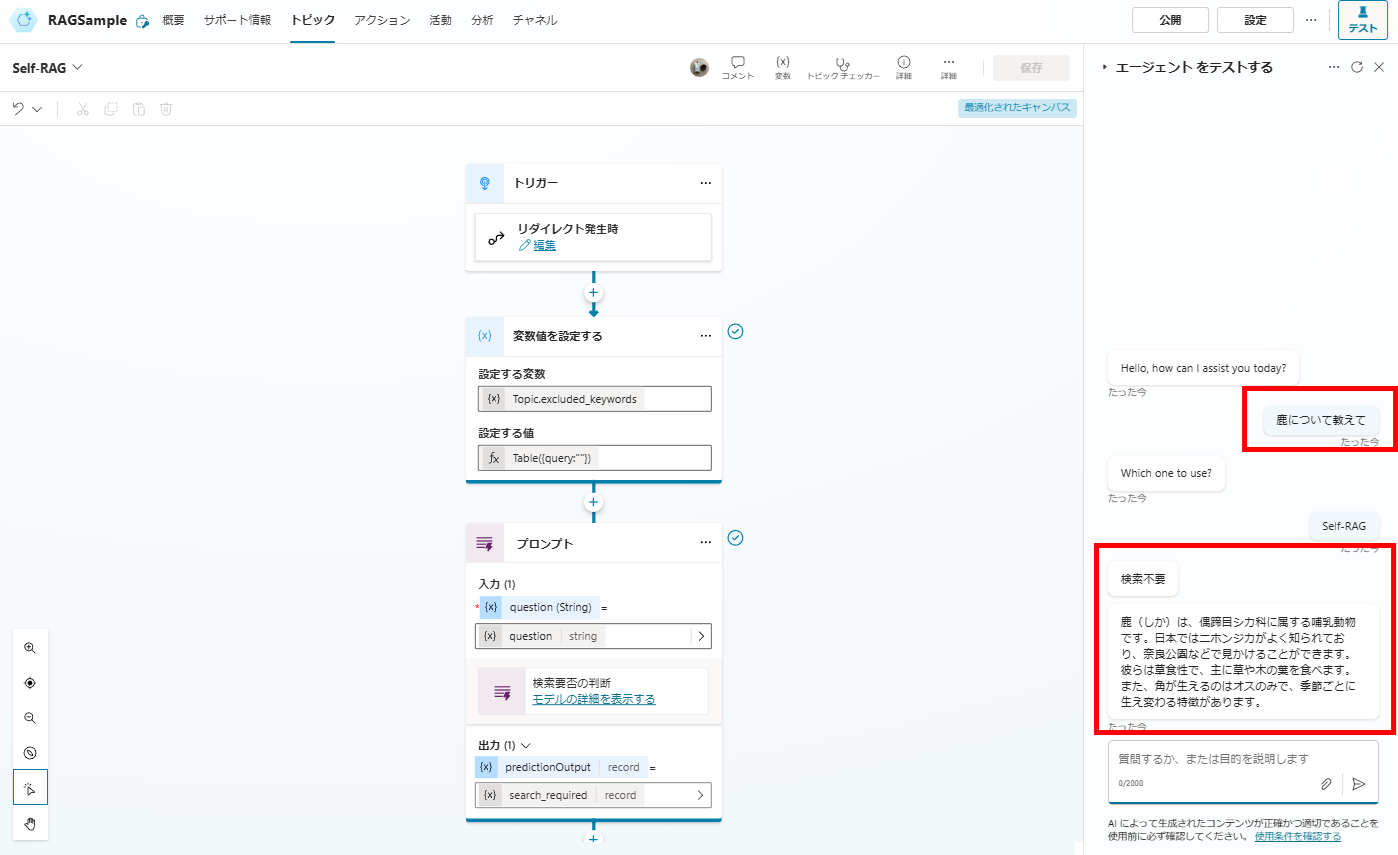Select the zoom in tool on the canvas
The image size is (1398, 855).
30,648
